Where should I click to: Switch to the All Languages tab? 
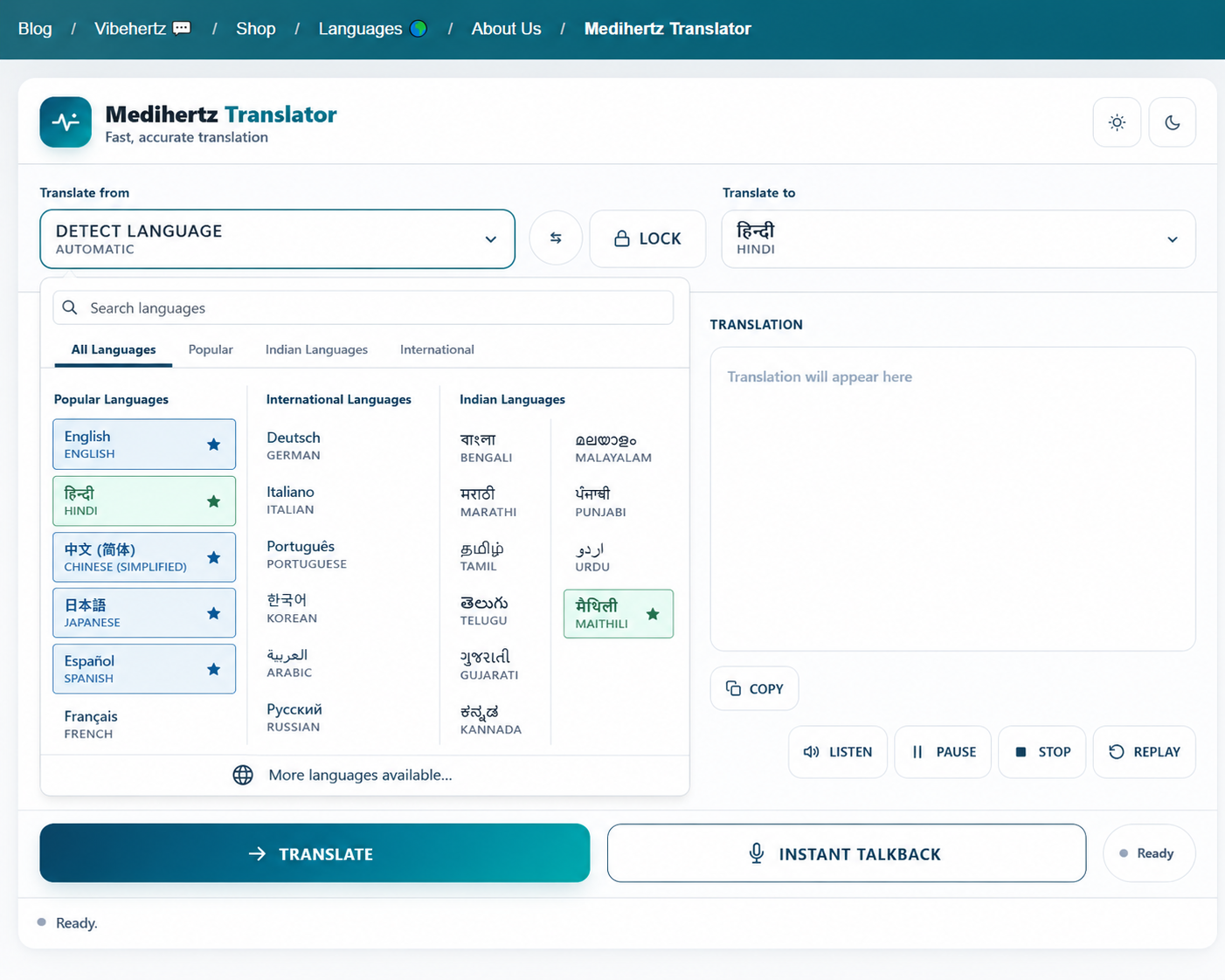(x=114, y=349)
